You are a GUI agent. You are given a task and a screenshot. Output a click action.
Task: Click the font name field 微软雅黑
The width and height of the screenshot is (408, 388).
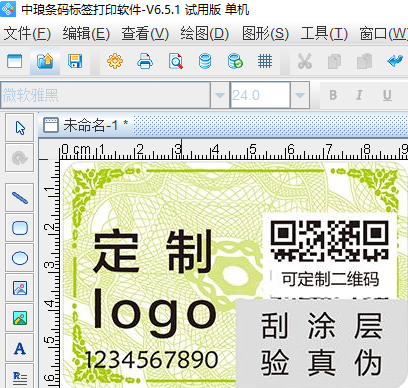click(105, 95)
